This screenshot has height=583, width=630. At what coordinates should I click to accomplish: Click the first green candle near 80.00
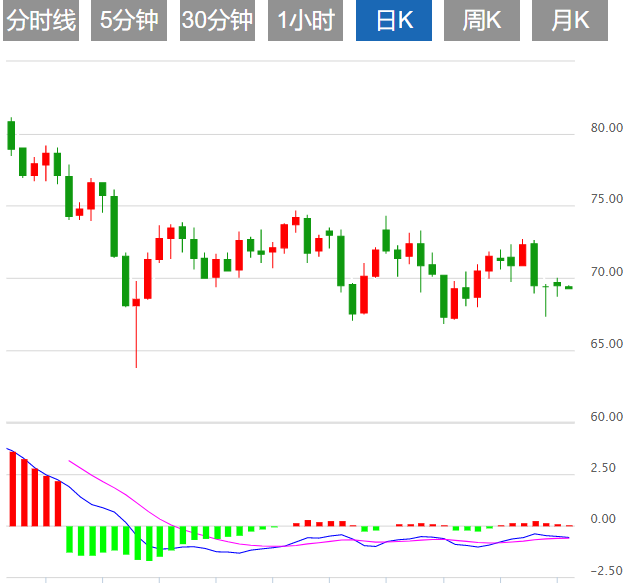[12, 135]
